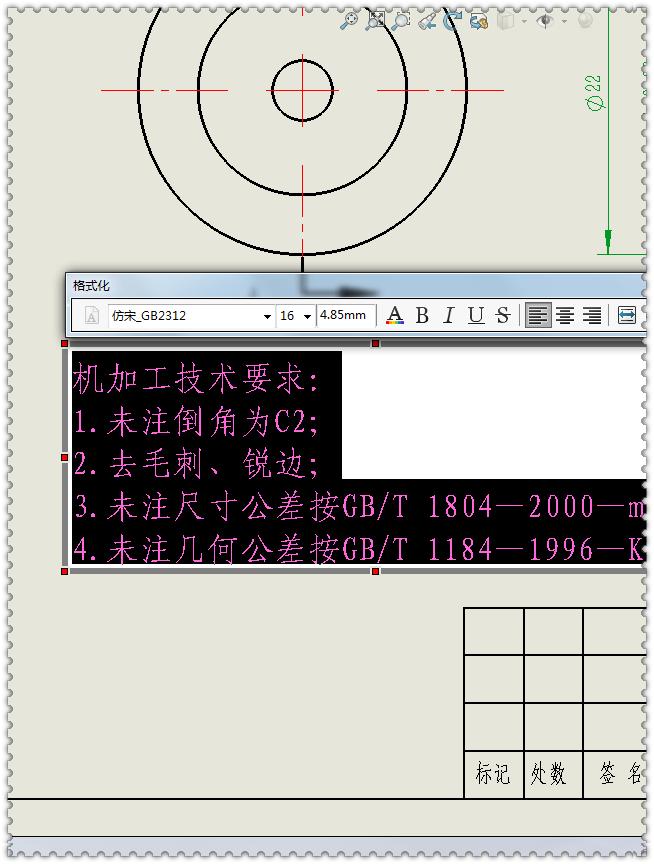The height and width of the screenshot is (864, 654).
Task: Click the text line 机加工技术要求:
Action: 196,379
